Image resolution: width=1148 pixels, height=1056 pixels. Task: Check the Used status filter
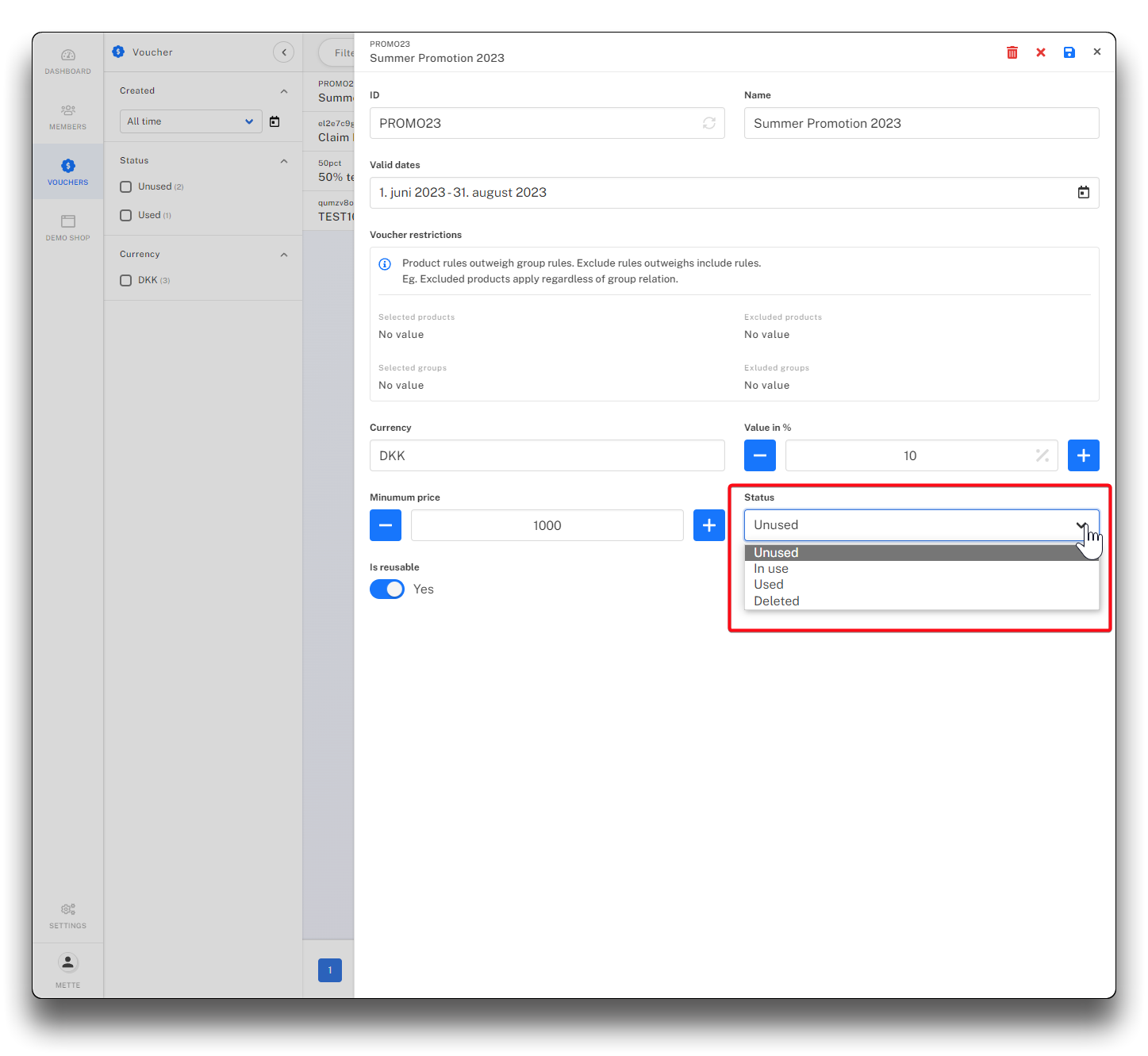pyautogui.click(x=126, y=216)
